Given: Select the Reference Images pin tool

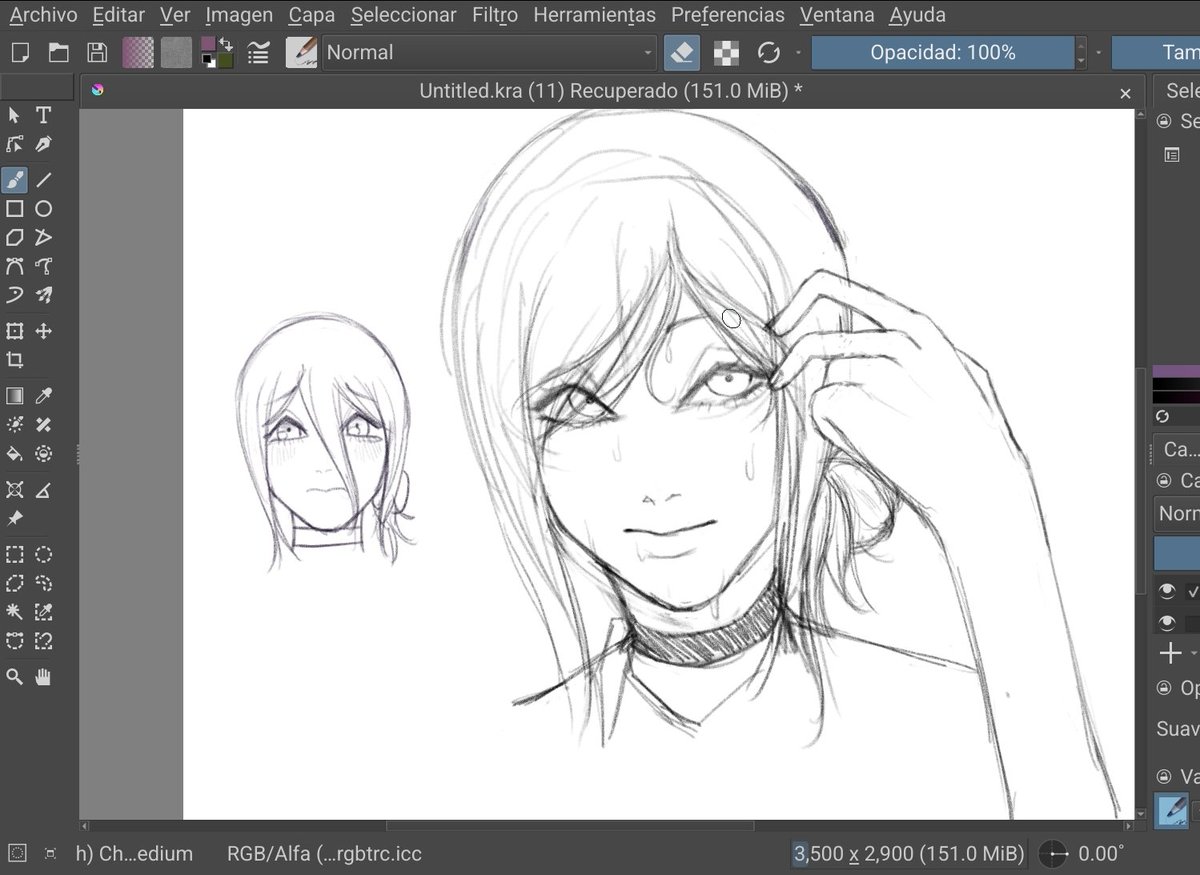Looking at the screenshot, I should pos(15,519).
